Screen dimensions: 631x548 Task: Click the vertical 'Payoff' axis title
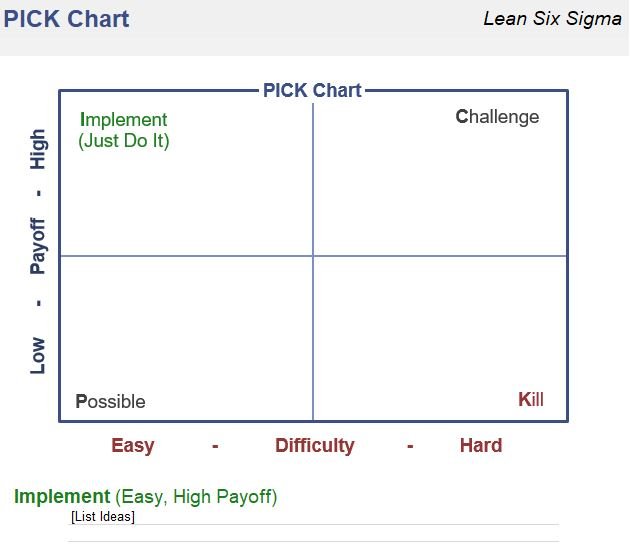38,246
